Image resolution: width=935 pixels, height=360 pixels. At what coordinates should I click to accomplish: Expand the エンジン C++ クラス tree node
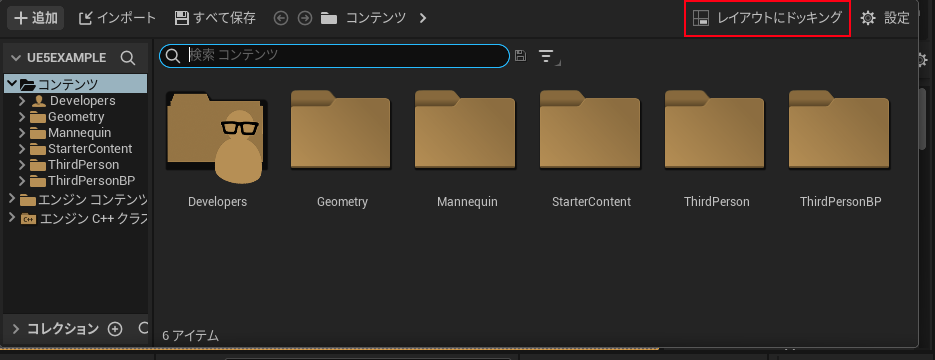pos(12,218)
